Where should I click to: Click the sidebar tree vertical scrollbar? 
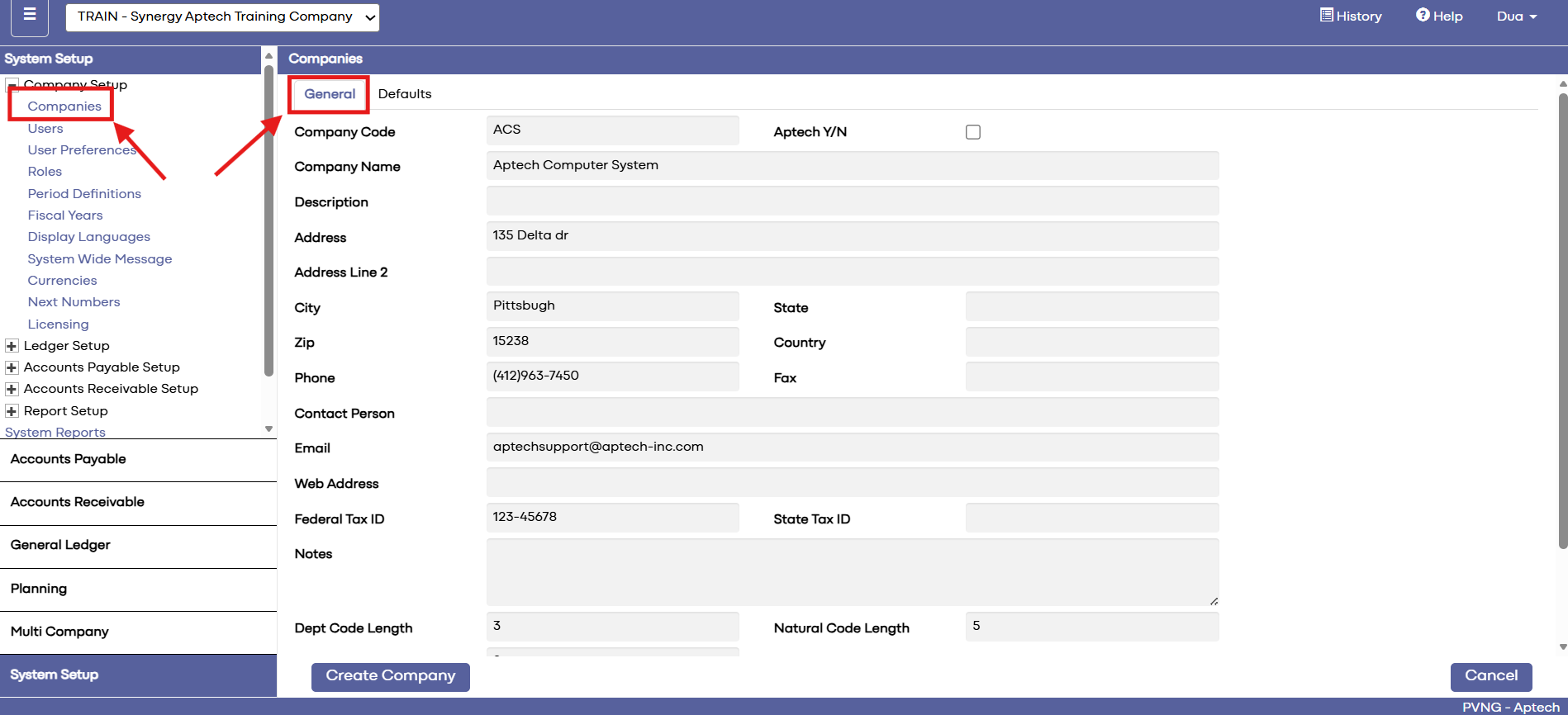tap(268, 220)
